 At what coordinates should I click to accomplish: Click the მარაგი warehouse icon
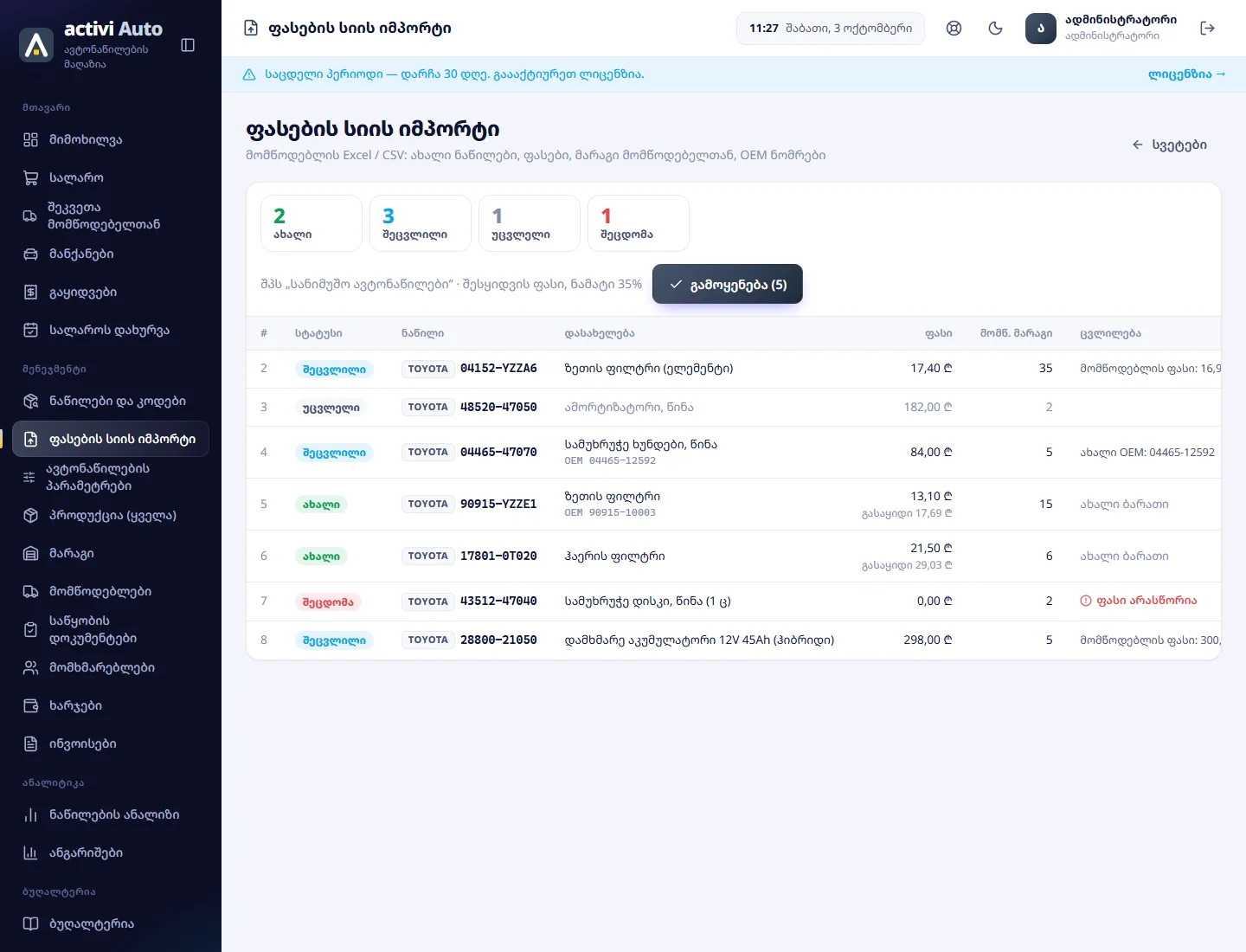31,553
